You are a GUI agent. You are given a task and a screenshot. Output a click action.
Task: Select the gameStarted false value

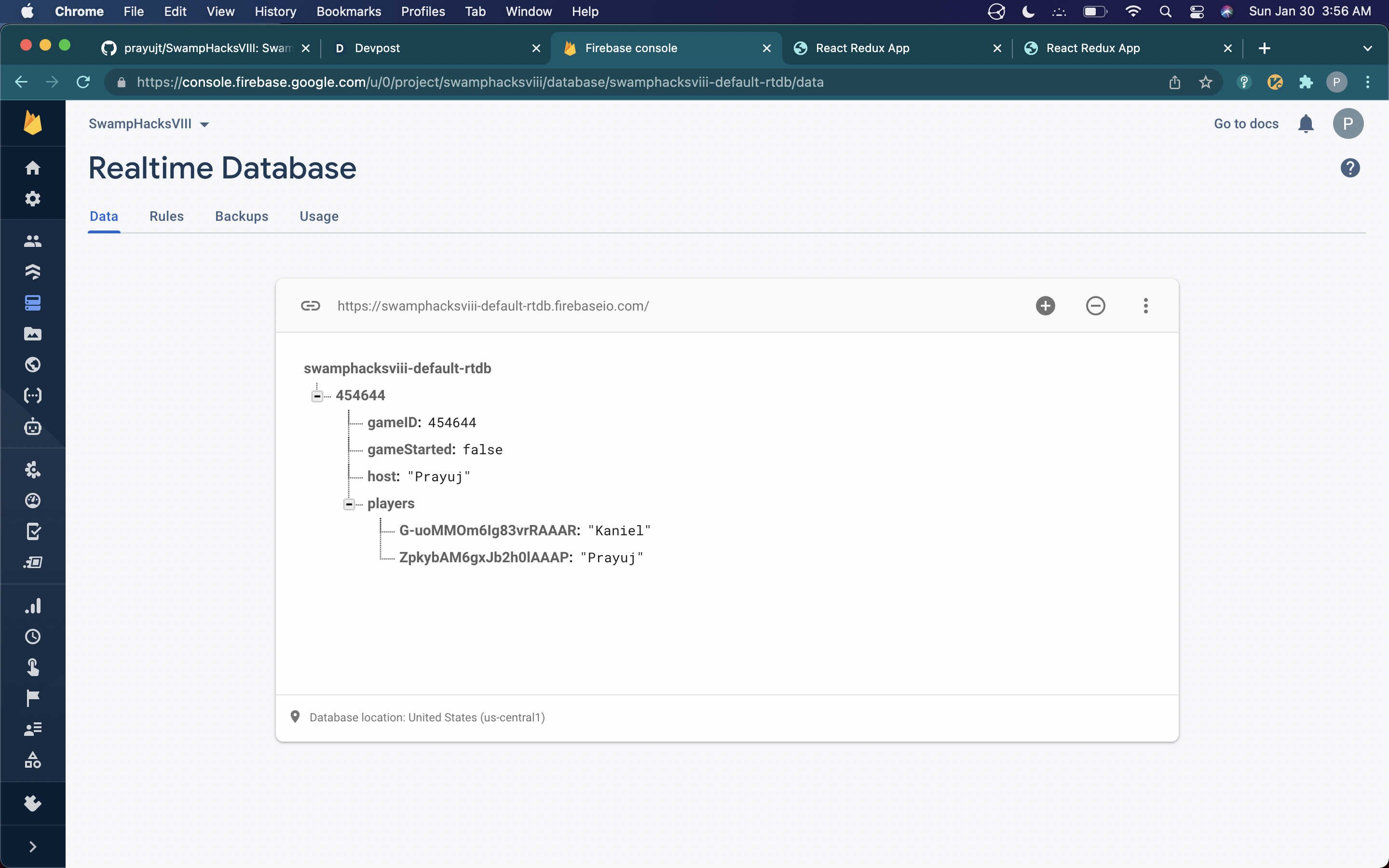pos(482,449)
